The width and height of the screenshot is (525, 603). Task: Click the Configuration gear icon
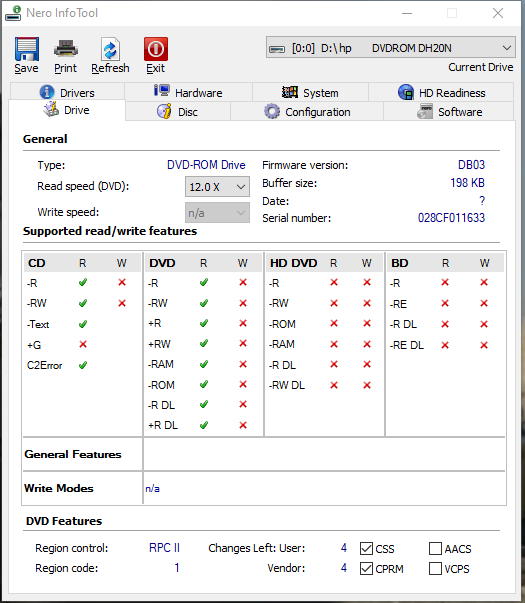coord(272,112)
